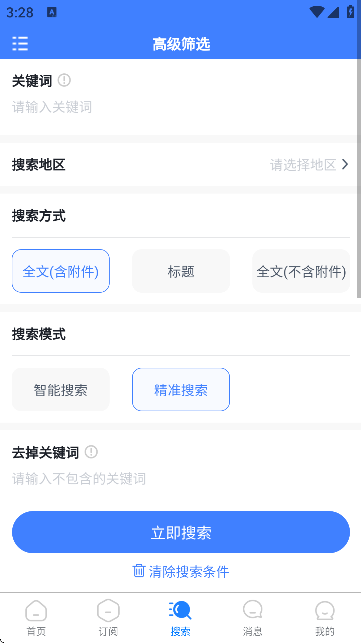Tap info icon beside 关键词 label
The width and height of the screenshot is (361, 643).
click(x=64, y=80)
